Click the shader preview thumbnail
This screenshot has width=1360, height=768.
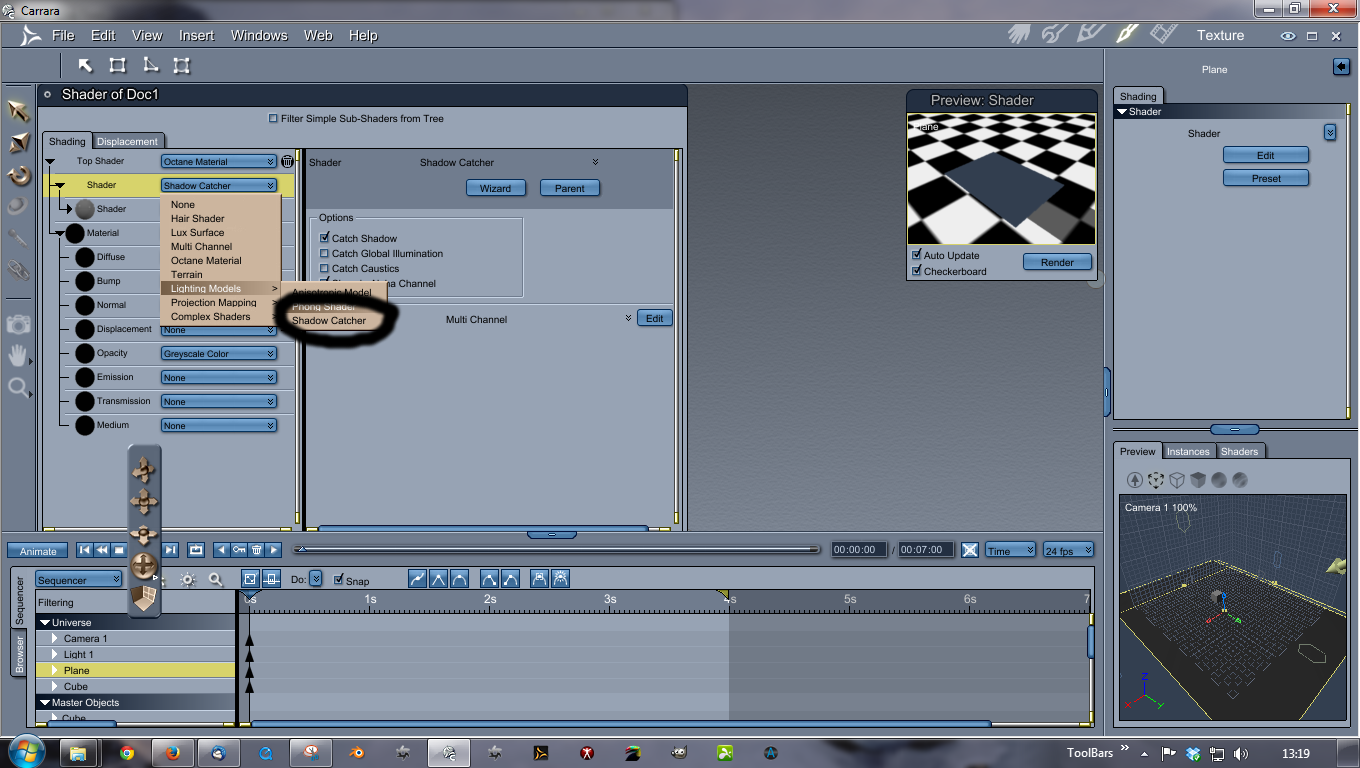click(x=1001, y=179)
